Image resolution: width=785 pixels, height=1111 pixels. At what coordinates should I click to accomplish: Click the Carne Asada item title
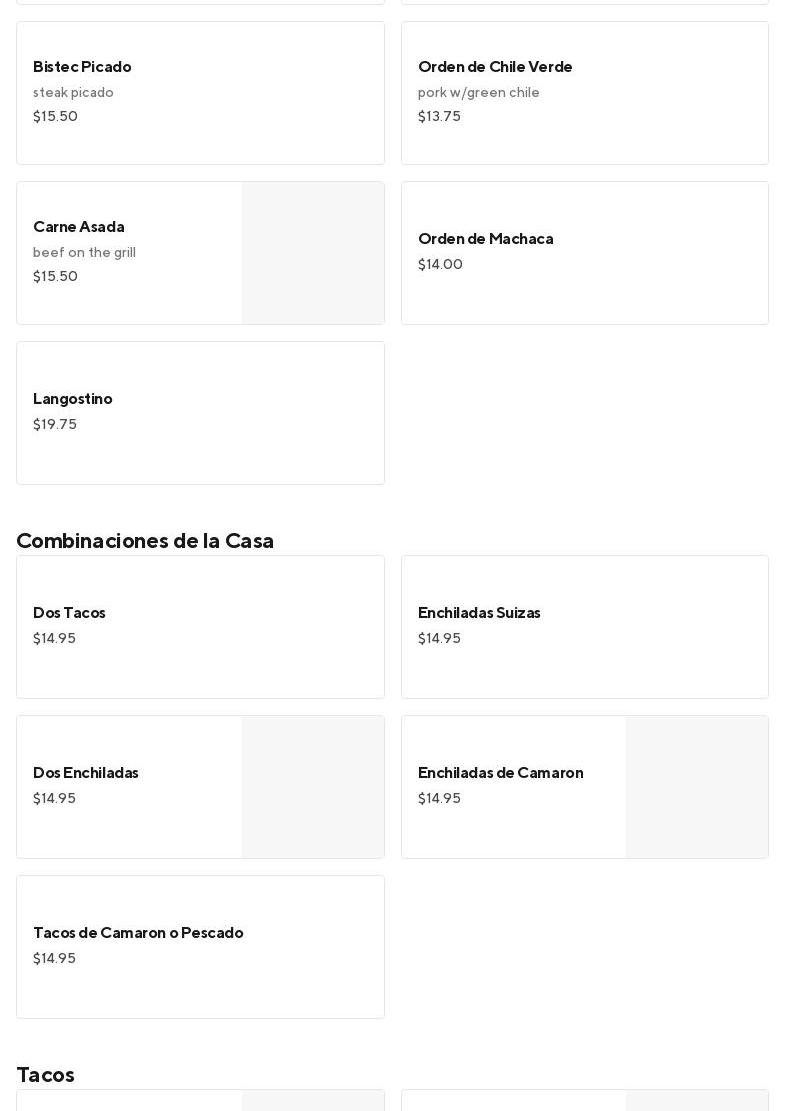[79, 227]
